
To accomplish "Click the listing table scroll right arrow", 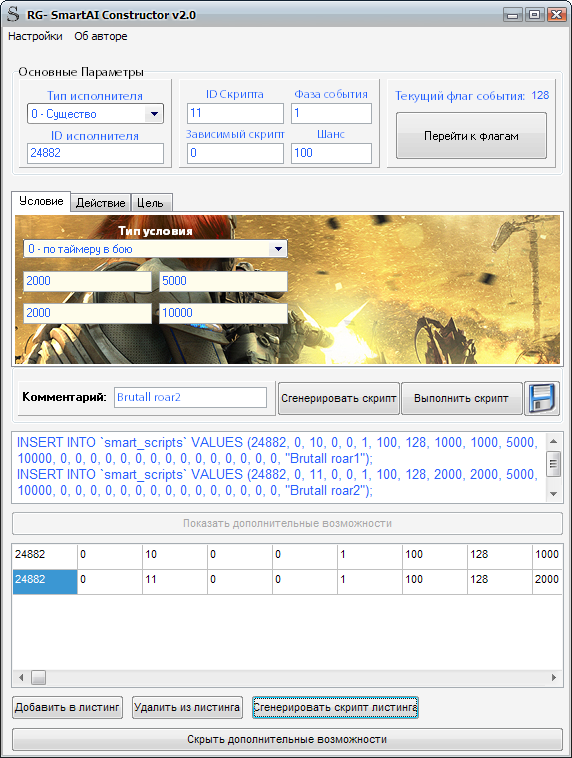I will 554,678.
